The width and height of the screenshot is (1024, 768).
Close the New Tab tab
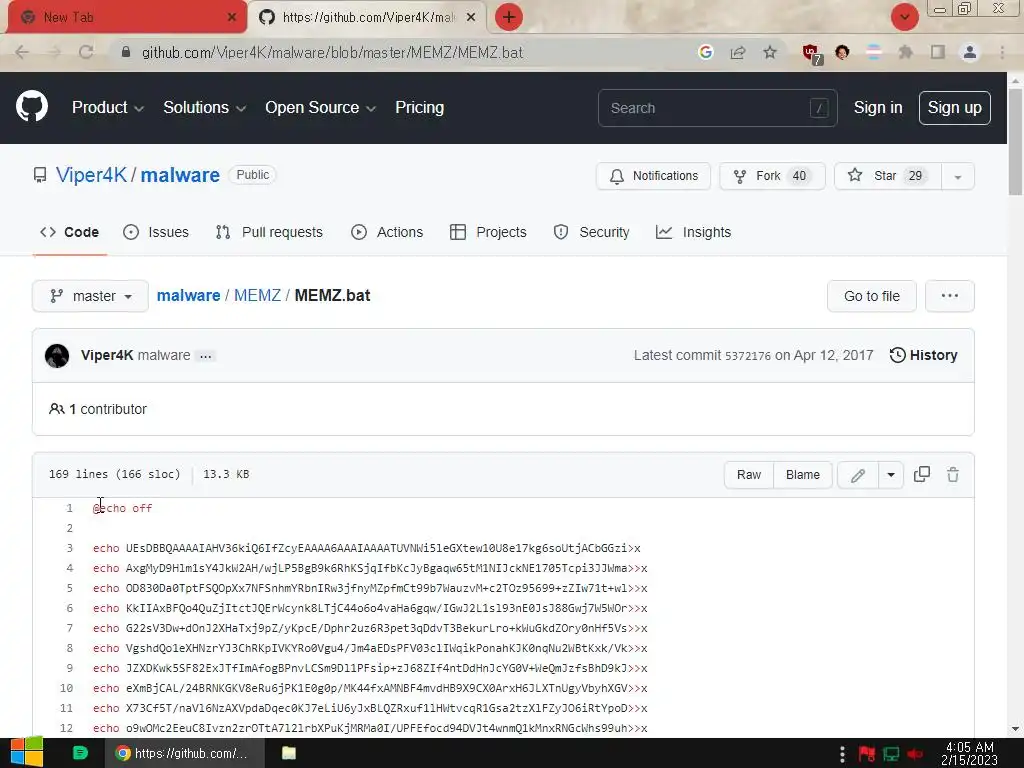pyautogui.click(x=232, y=17)
